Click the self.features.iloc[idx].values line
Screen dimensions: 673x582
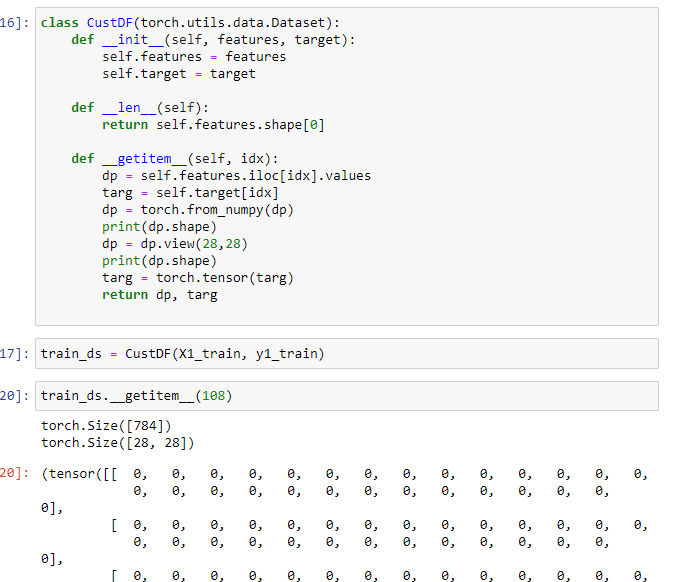236,176
